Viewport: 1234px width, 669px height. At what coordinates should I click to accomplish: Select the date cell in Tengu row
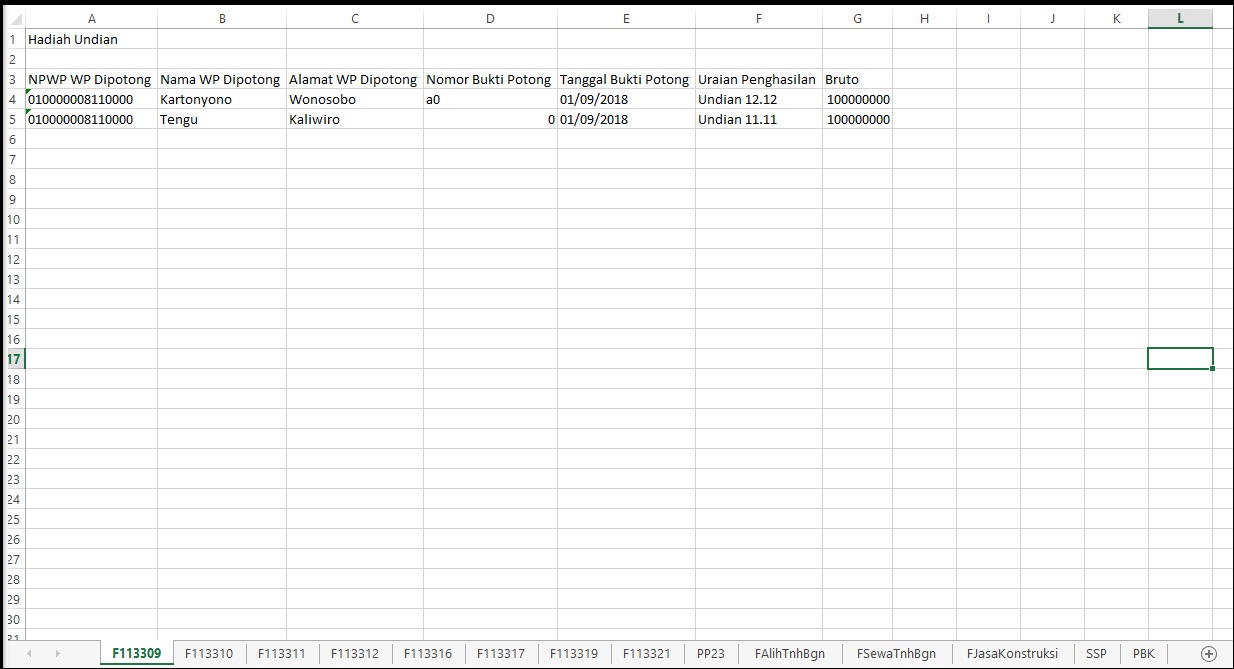[x=626, y=119]
